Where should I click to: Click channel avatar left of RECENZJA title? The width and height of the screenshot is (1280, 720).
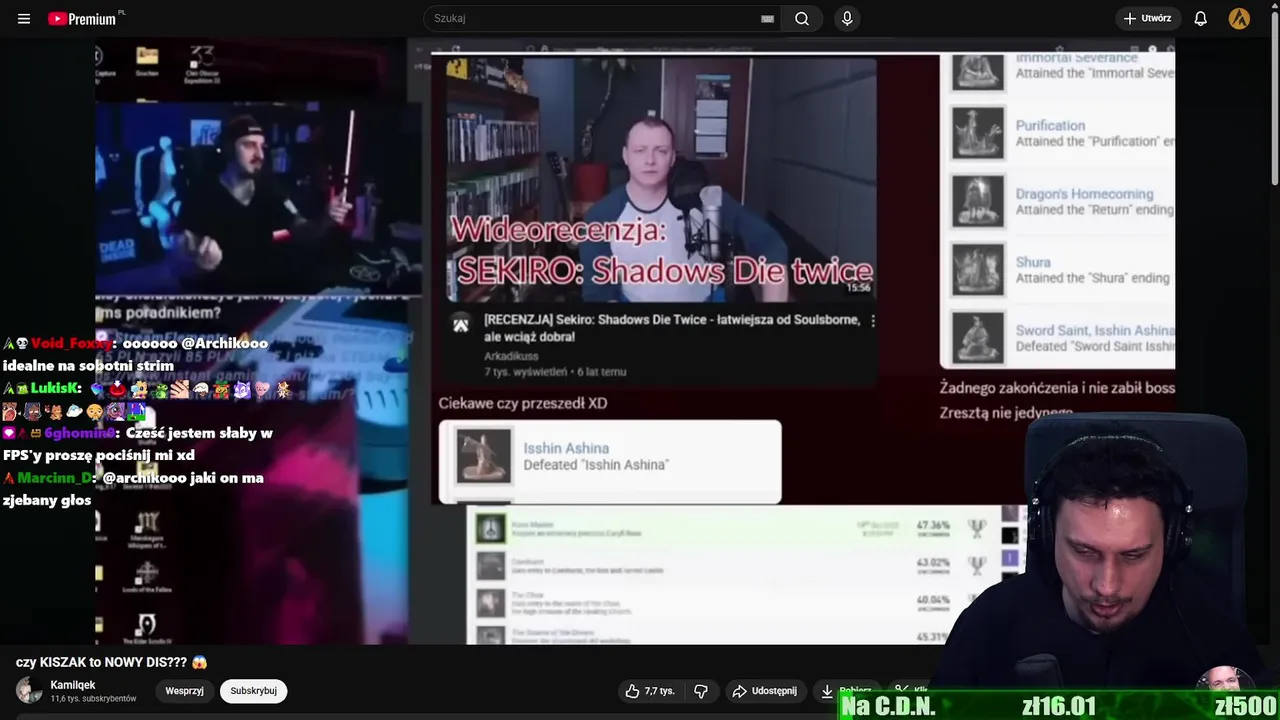[461, 325]
